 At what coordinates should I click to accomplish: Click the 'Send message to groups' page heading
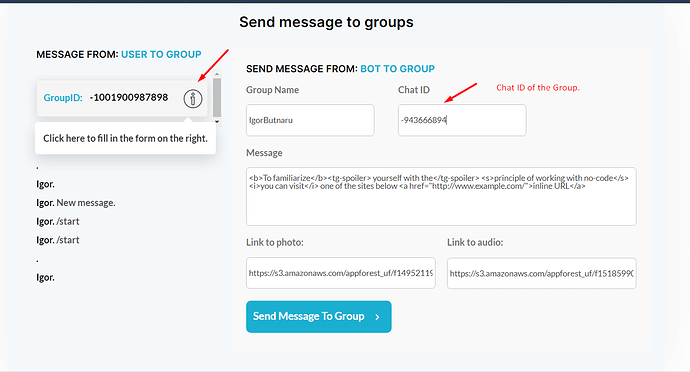(x=326, y=22)
